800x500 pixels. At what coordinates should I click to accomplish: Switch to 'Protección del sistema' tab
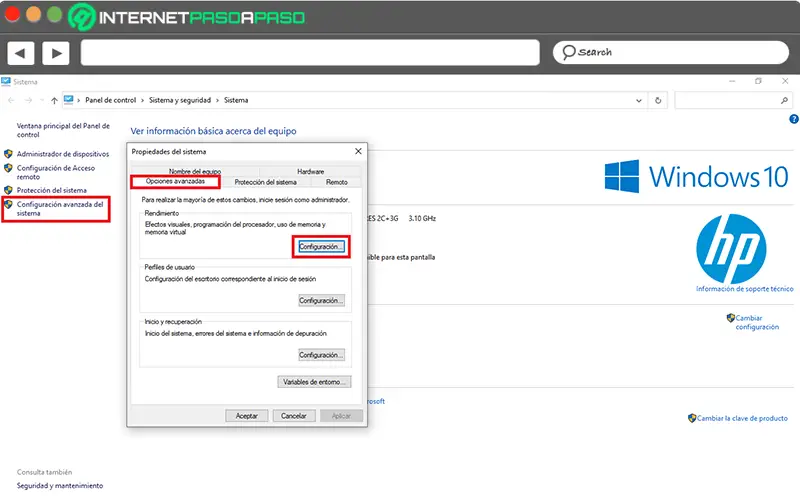click(265, 182)
